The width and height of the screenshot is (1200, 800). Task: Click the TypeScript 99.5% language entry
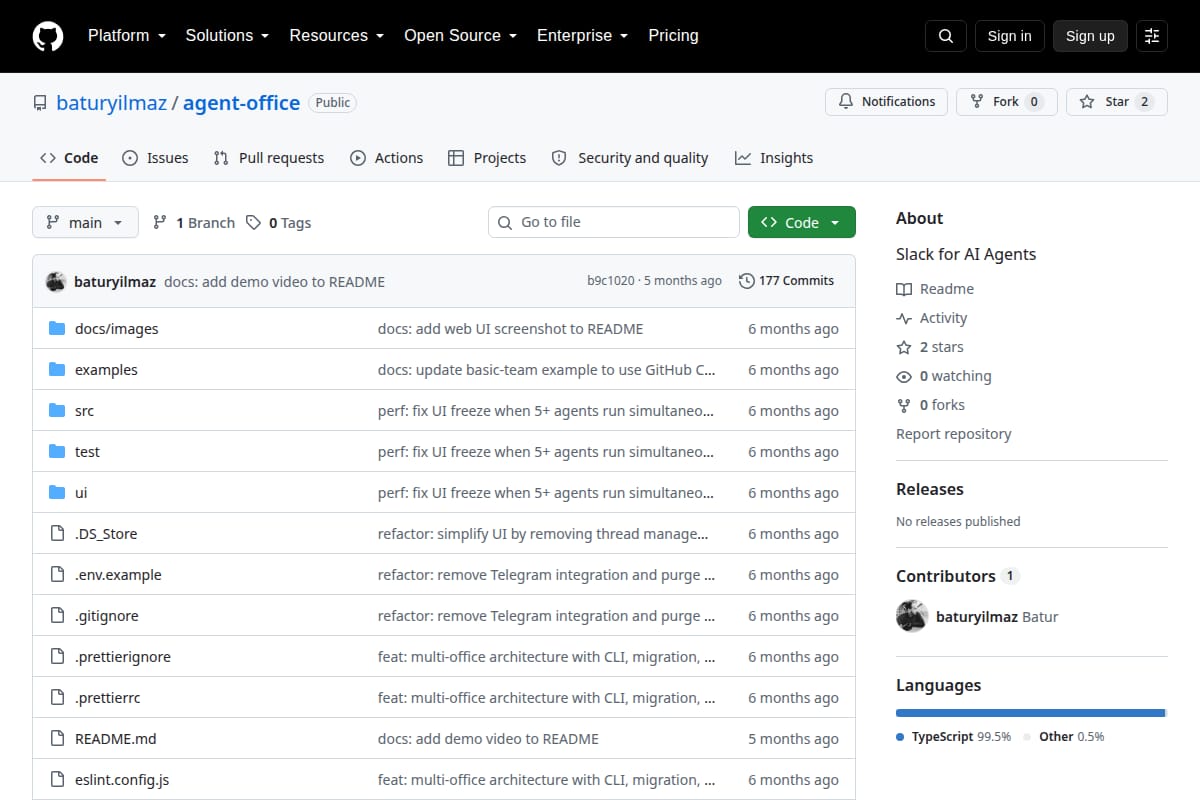point(954,737)
